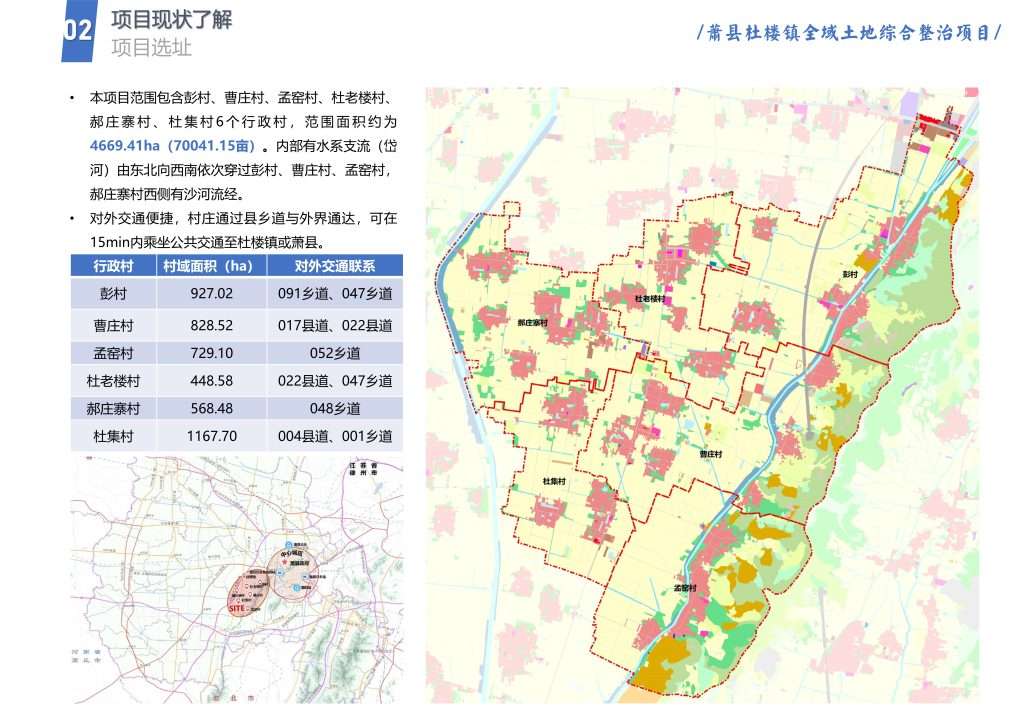
Task: Click the red SITE label on location map
Action: [237, 607]
